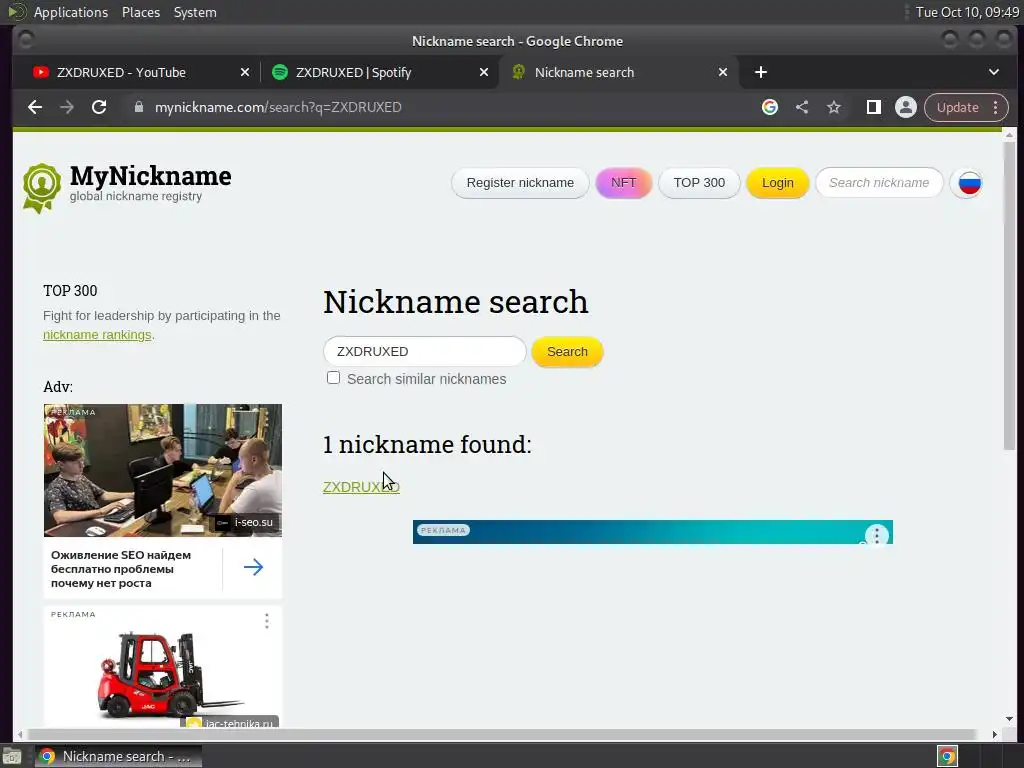Click the Ожив­ление SEO ad text
Image resolution: width=1024 pixels, height=768 pixels.
click(121, 569)
